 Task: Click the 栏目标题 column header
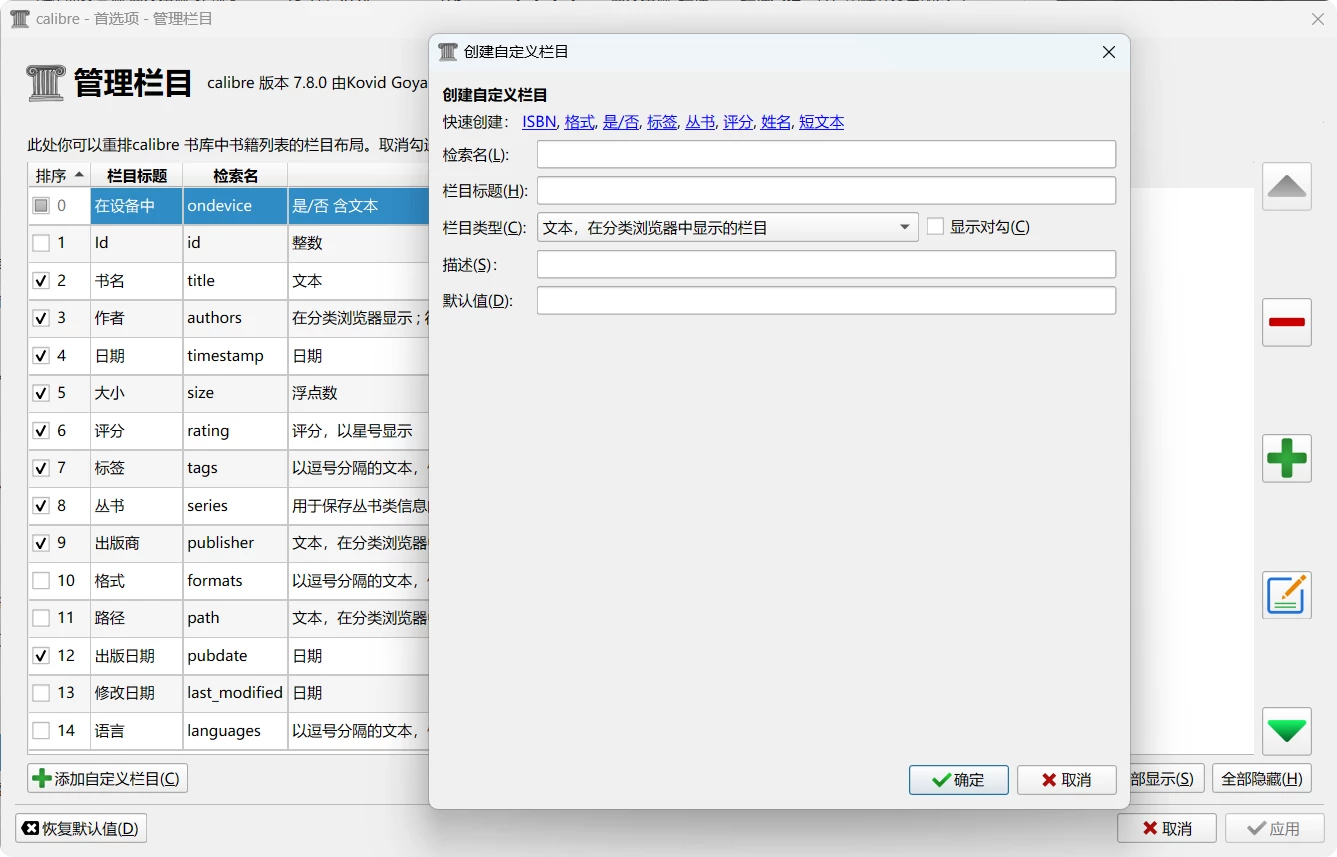[x=137, y=175]
